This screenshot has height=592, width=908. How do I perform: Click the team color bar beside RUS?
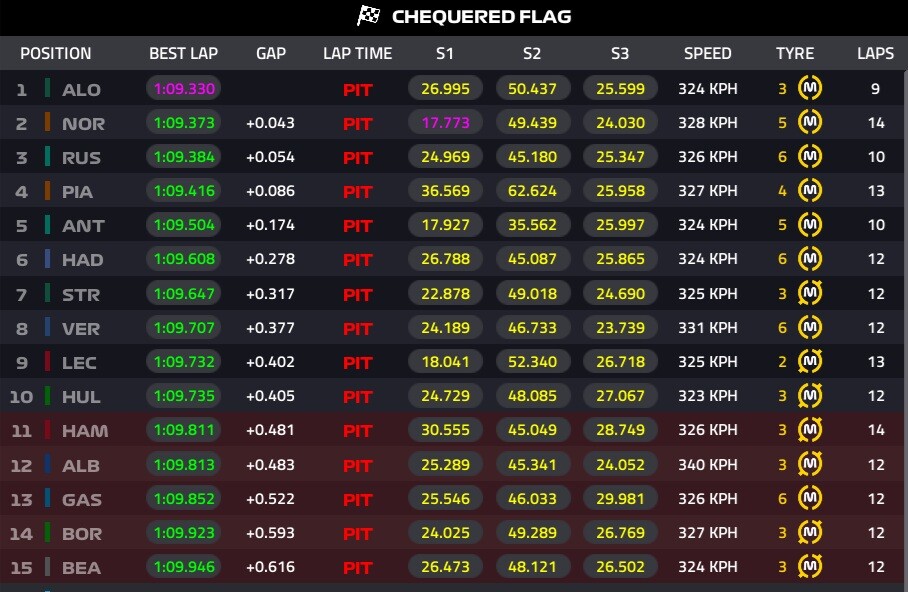coord(47,157)
